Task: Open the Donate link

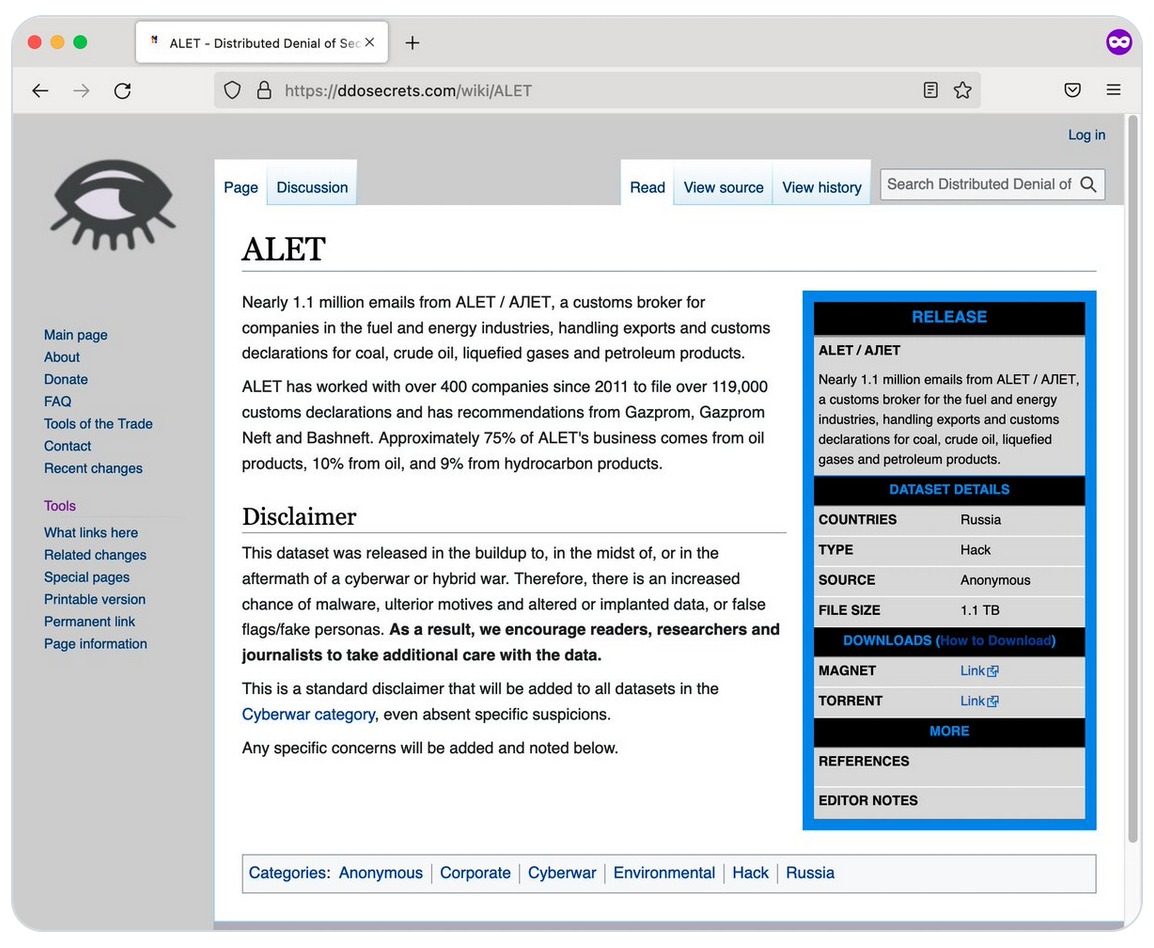Action: point(66,379)
